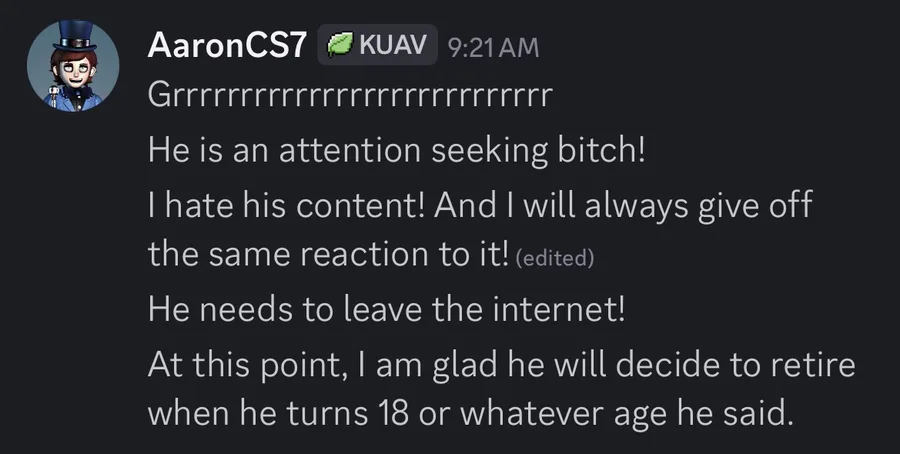Click the "(edited)" indicator
Screen dimensions: 900x454
553,258
